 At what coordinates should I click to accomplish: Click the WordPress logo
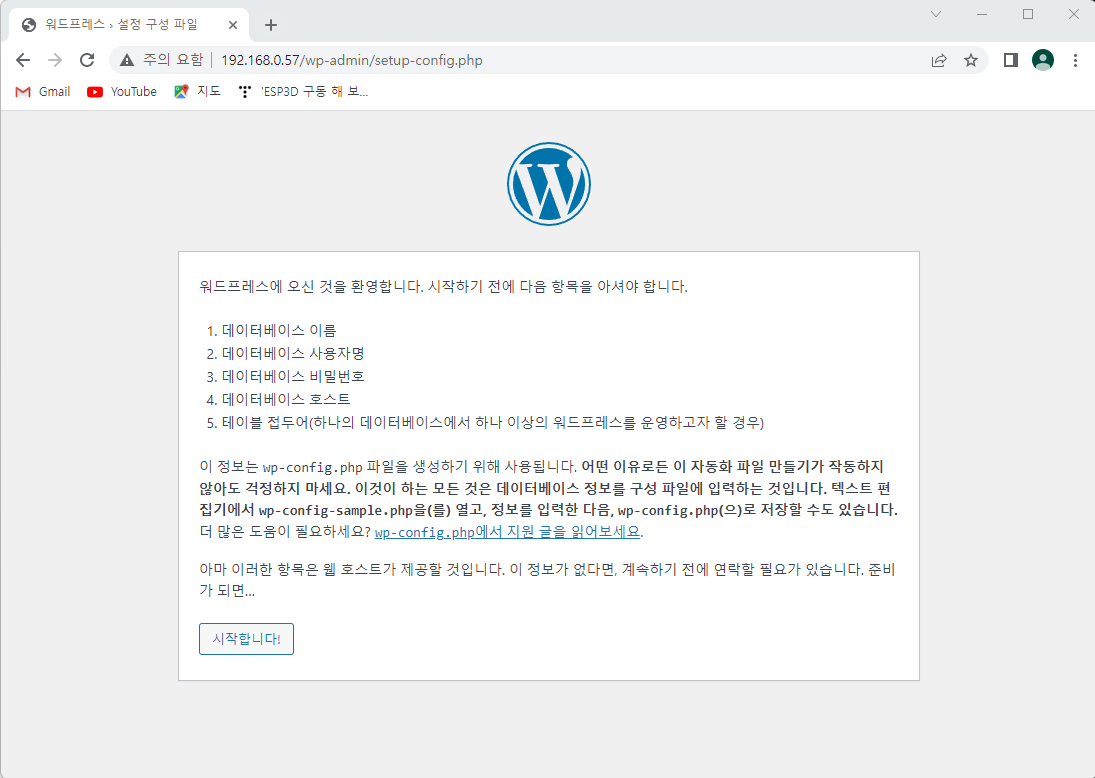pos(549,184)
